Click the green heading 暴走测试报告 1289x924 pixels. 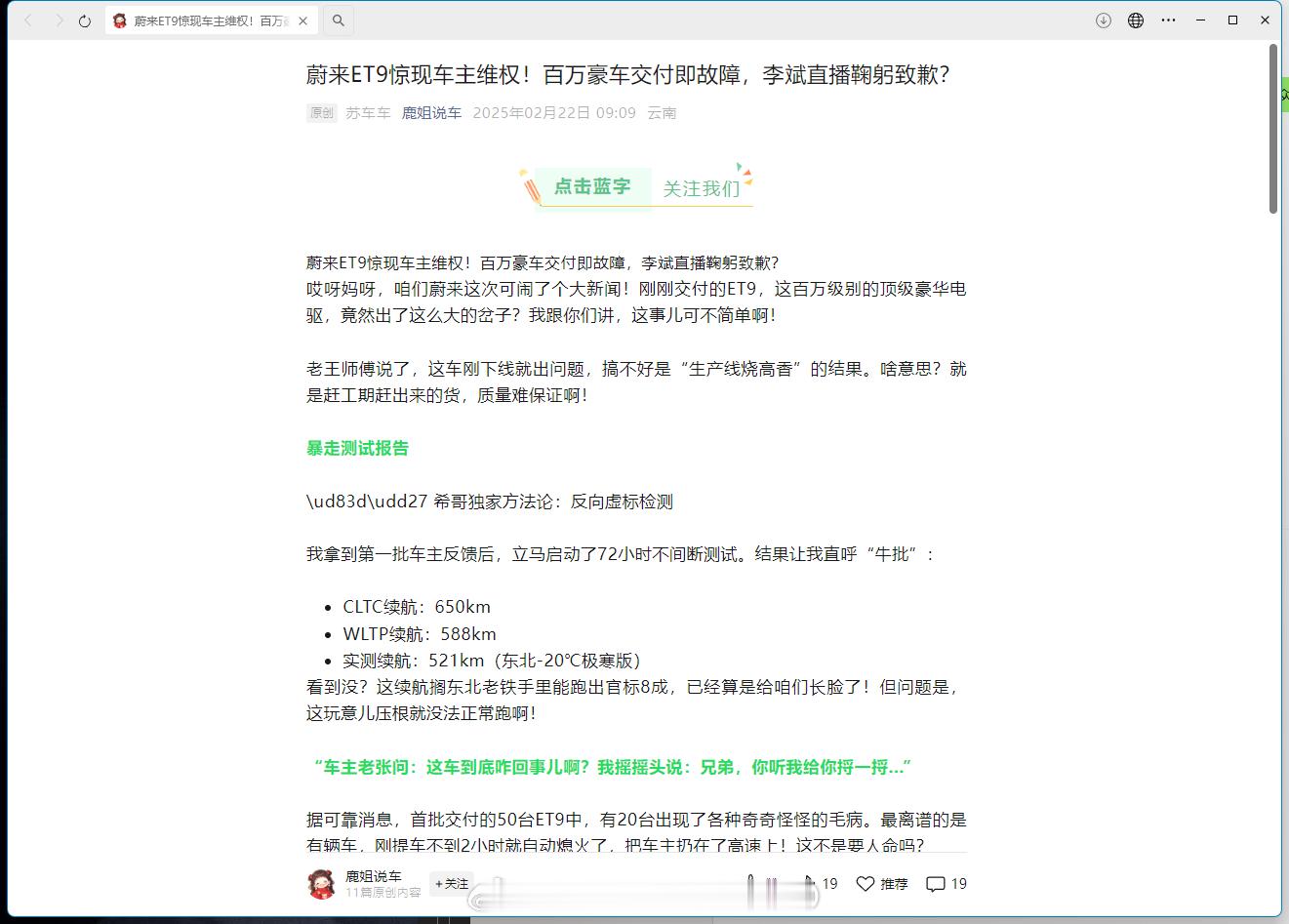click(357, 449)
